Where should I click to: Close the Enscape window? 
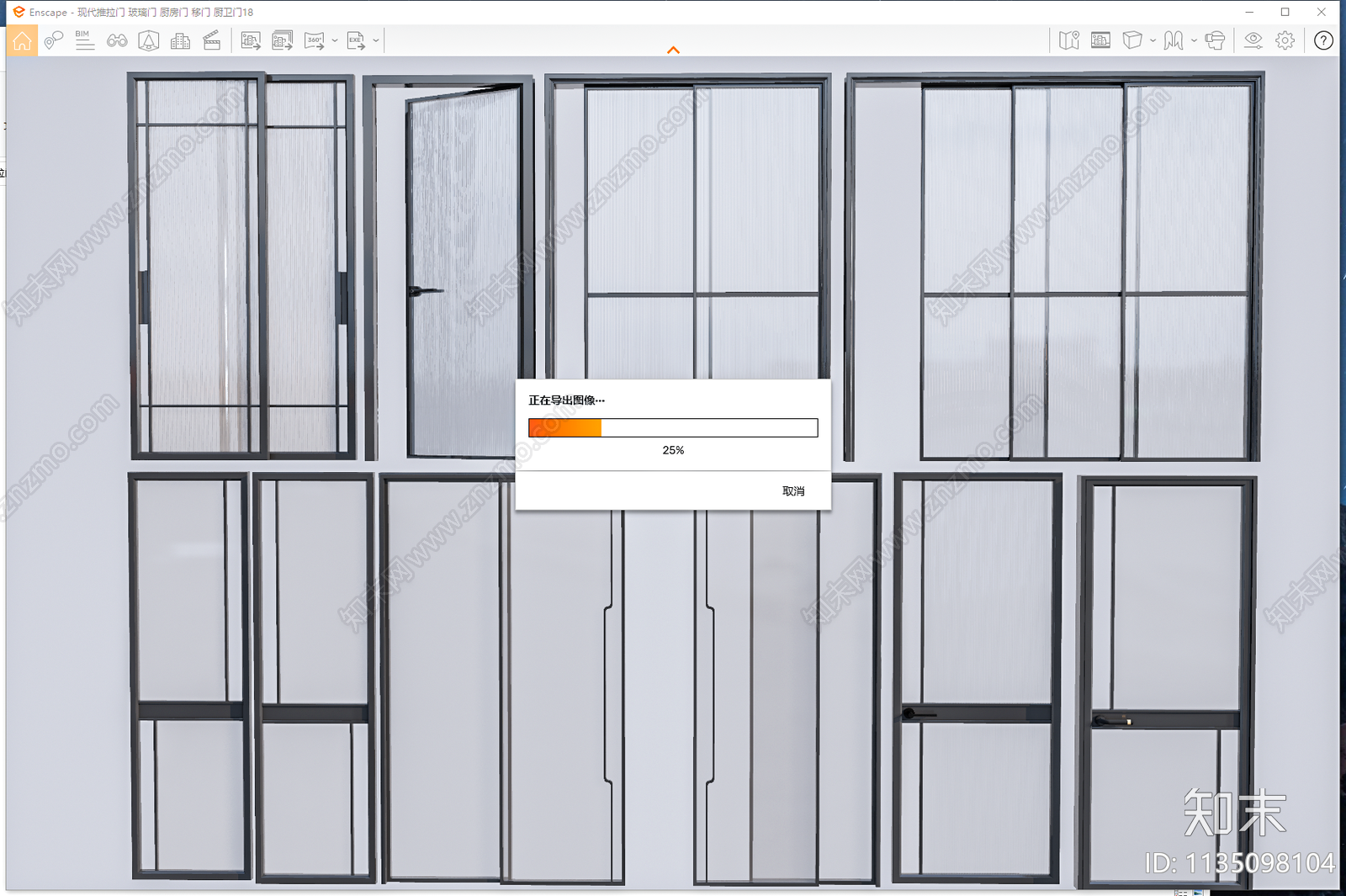[x=1322, y=12]
